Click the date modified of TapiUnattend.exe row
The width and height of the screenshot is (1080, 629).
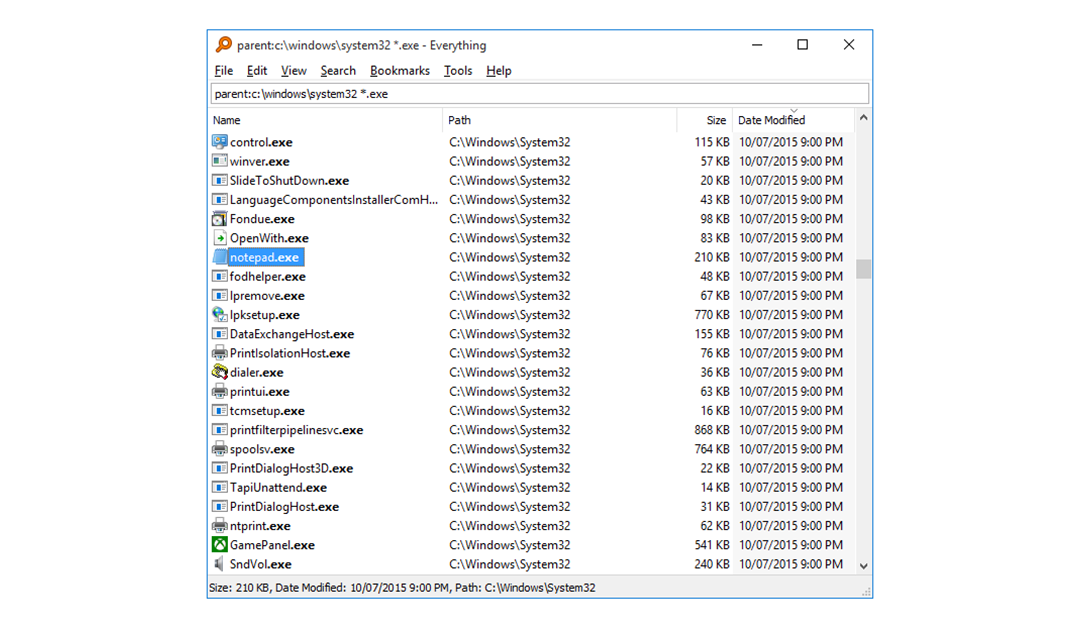pos(791,487)
